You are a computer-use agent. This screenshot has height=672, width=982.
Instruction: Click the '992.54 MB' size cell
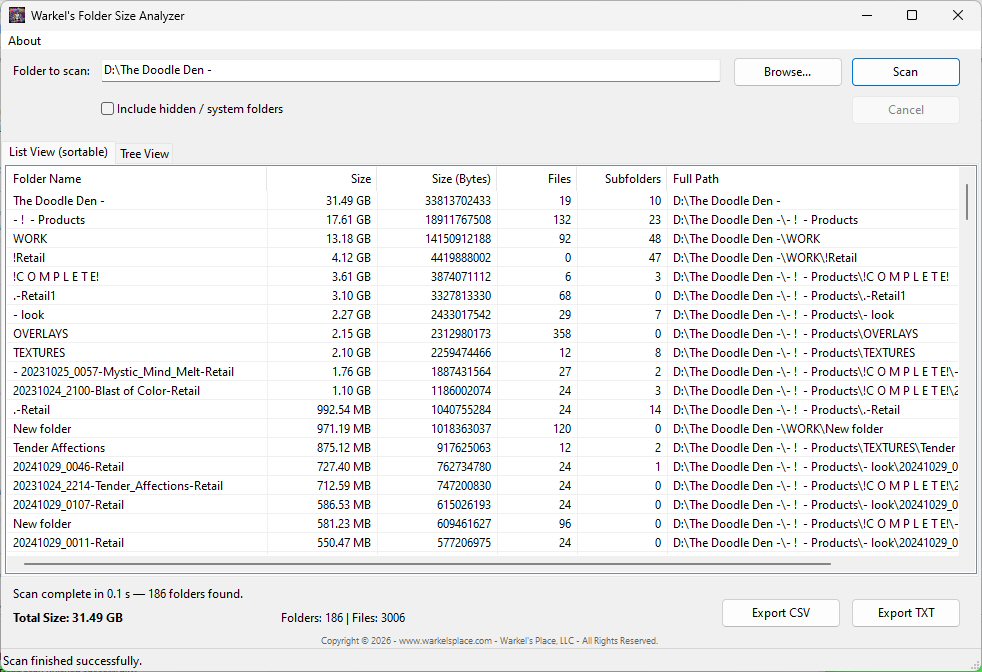click(x=344, y=410)
